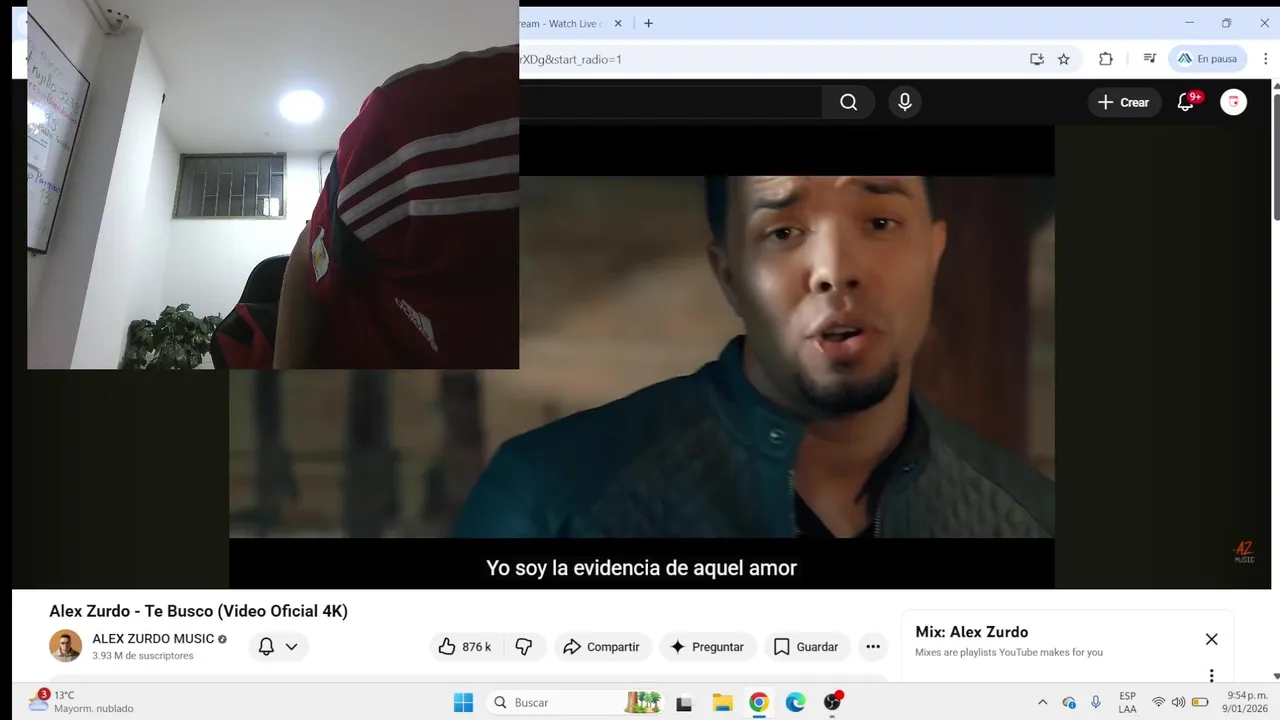Close the Watch Live tab
This screenshot has height=720, width=1280.
tap(618, 23)
